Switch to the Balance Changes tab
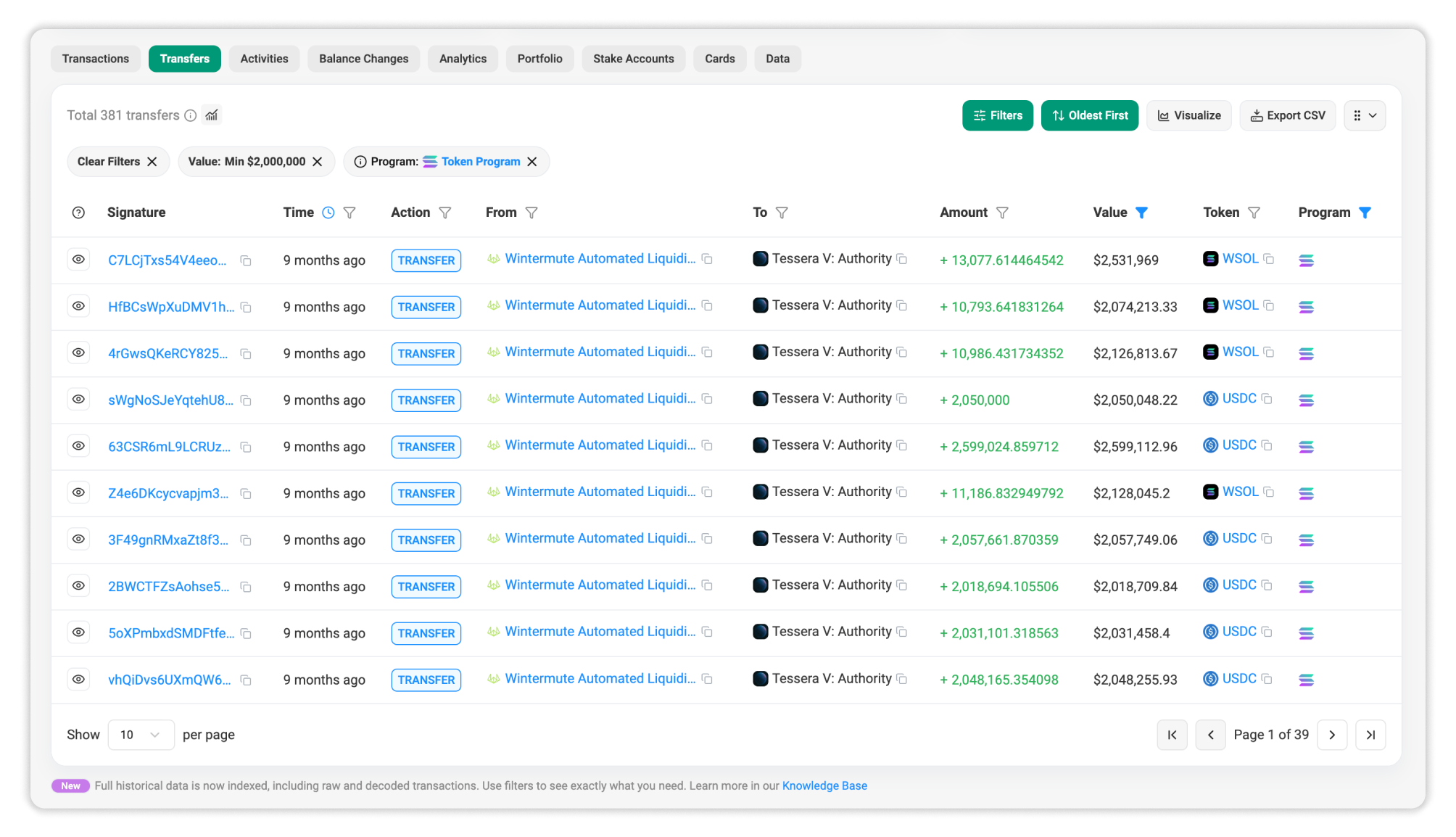The image size is (1456, 837). [x=364, y=59]
